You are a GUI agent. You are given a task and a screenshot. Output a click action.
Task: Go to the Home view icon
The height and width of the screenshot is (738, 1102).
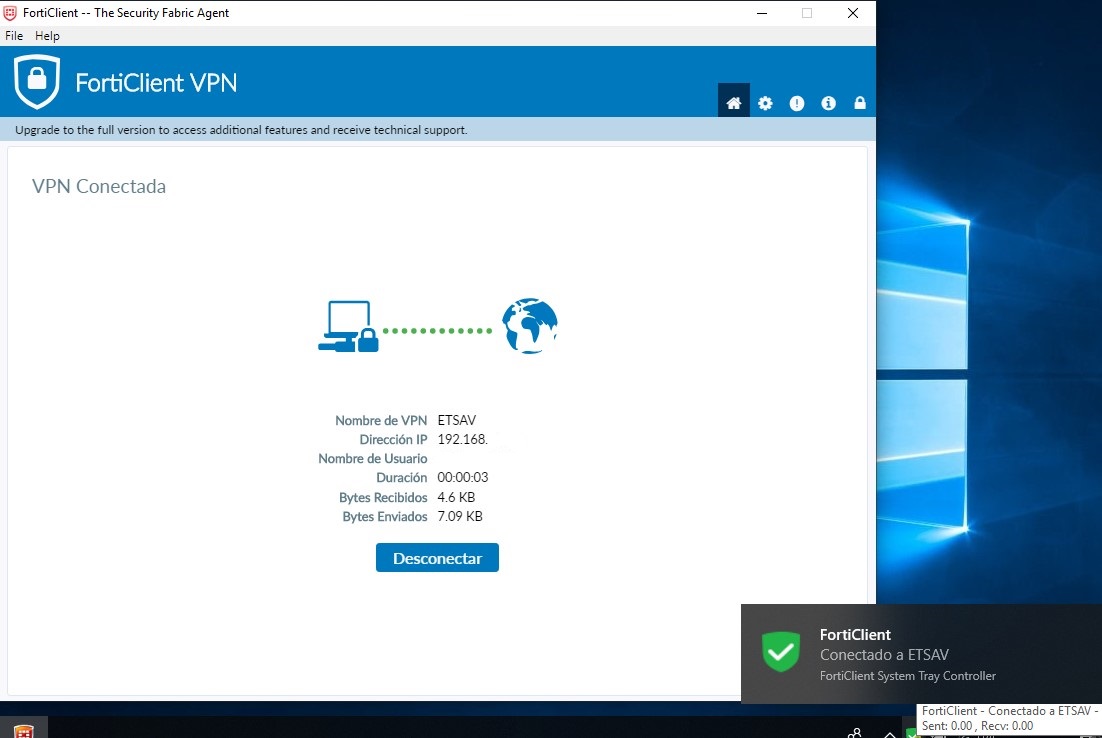[733, 103]
